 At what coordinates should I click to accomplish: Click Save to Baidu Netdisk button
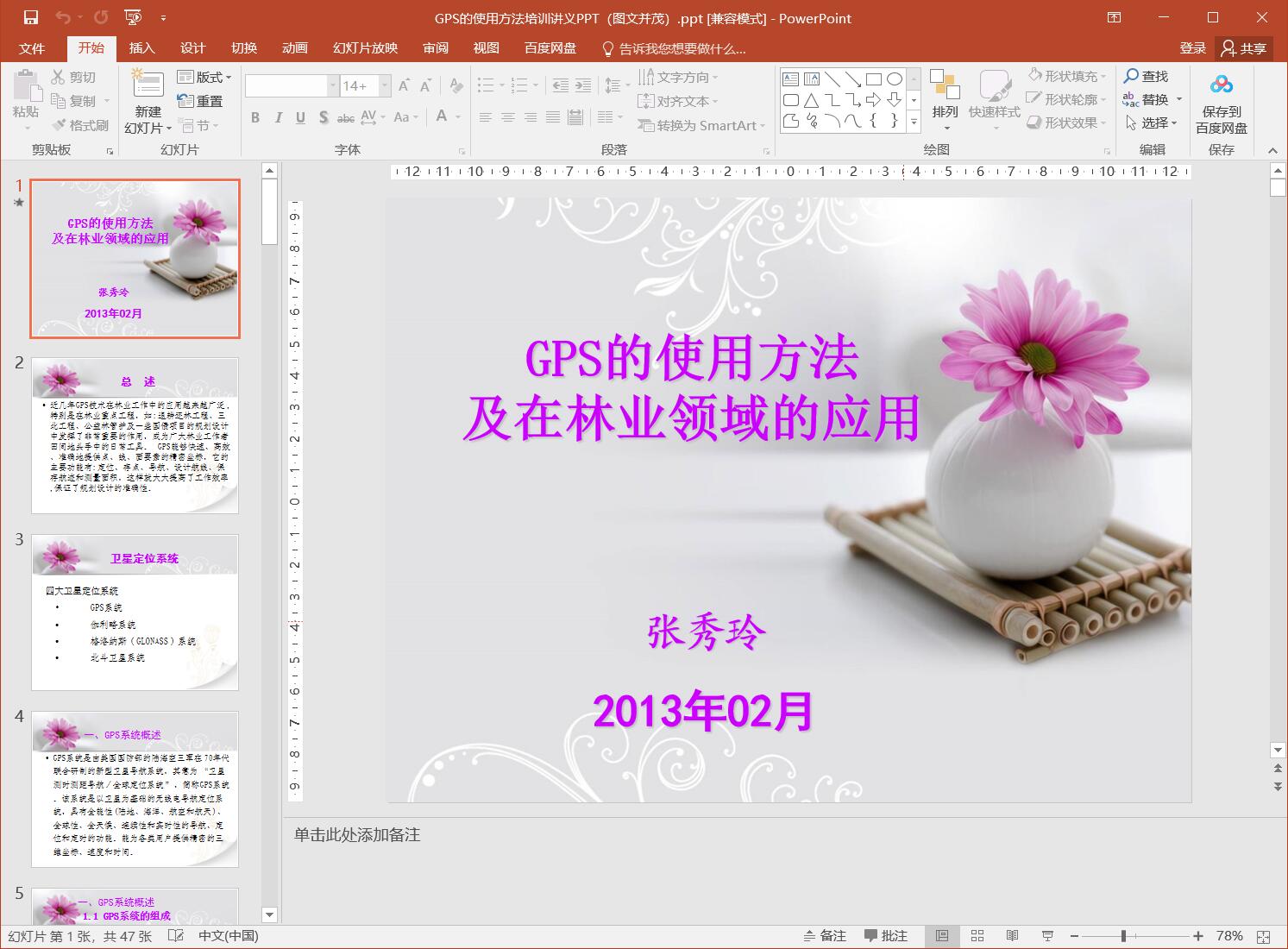[x=1222, y=104]
